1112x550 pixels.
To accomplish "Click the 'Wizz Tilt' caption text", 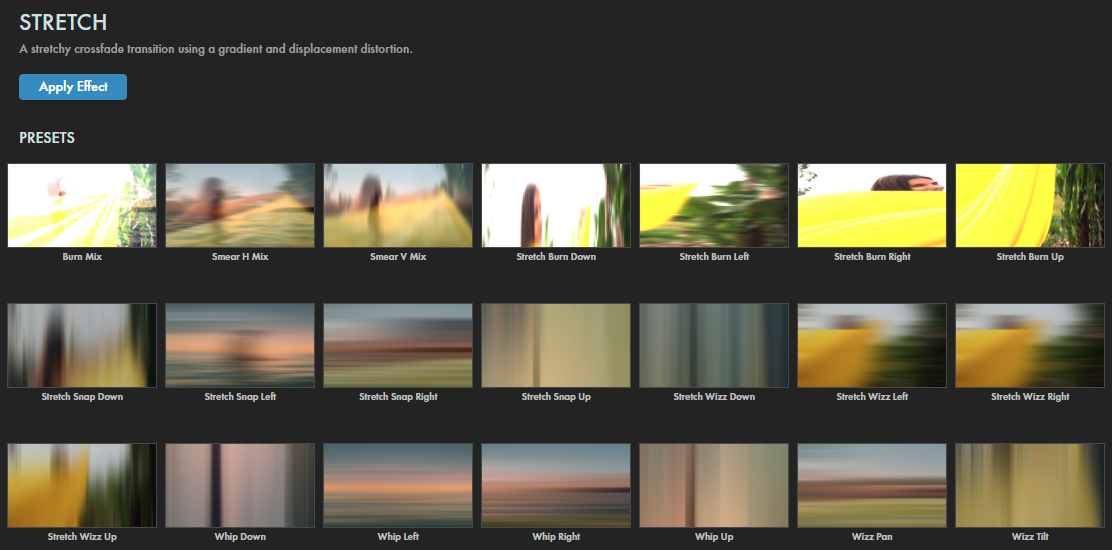I will (1030, 537).
